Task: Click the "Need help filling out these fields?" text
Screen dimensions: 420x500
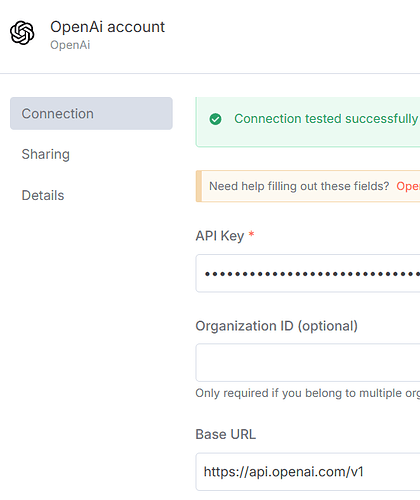Action: pyautogui.click(x=299, y=186)
